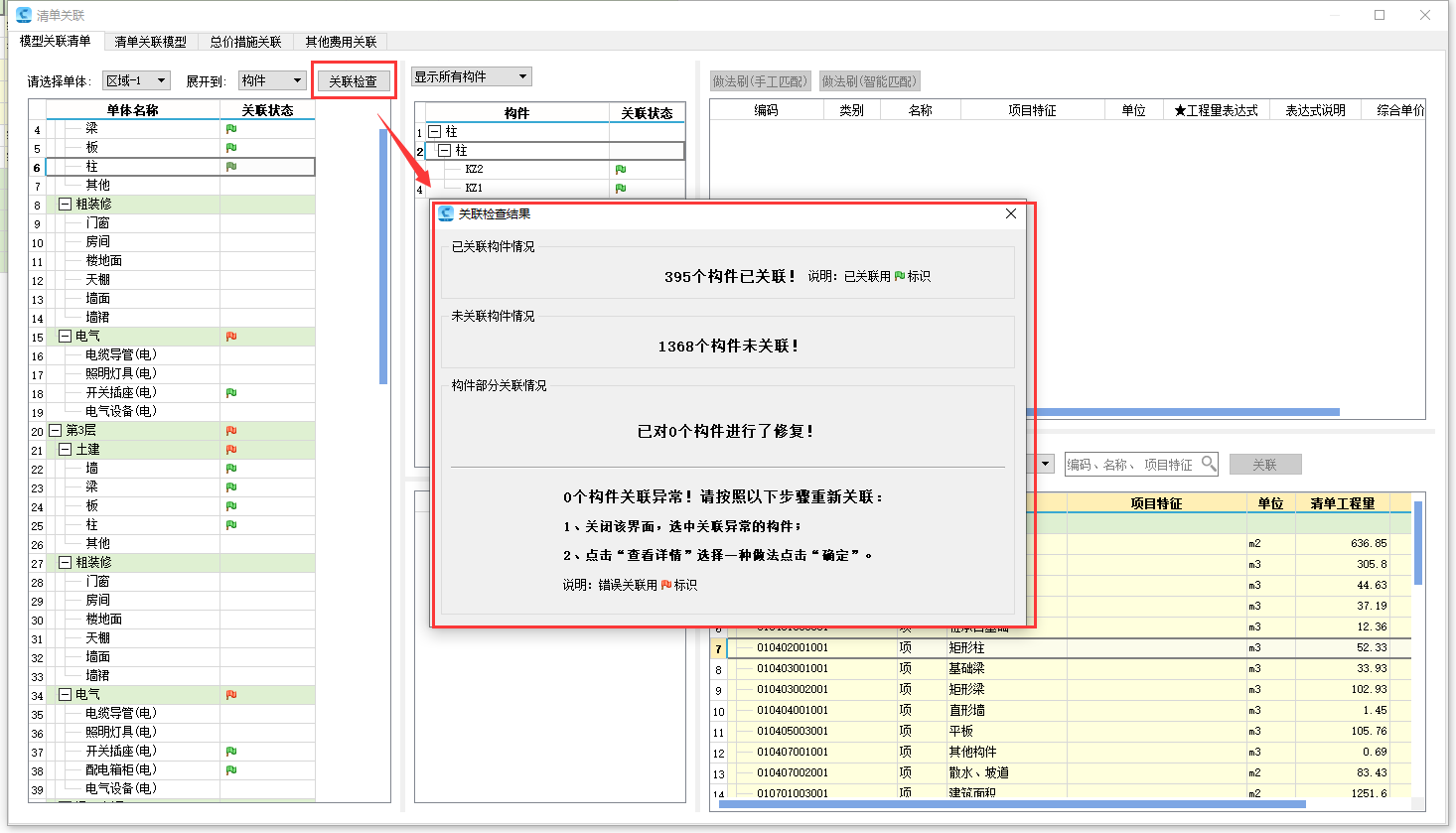Click the red flag in row 21 土建
This screenshot has width=1456, height=833.
click(231, 450)
